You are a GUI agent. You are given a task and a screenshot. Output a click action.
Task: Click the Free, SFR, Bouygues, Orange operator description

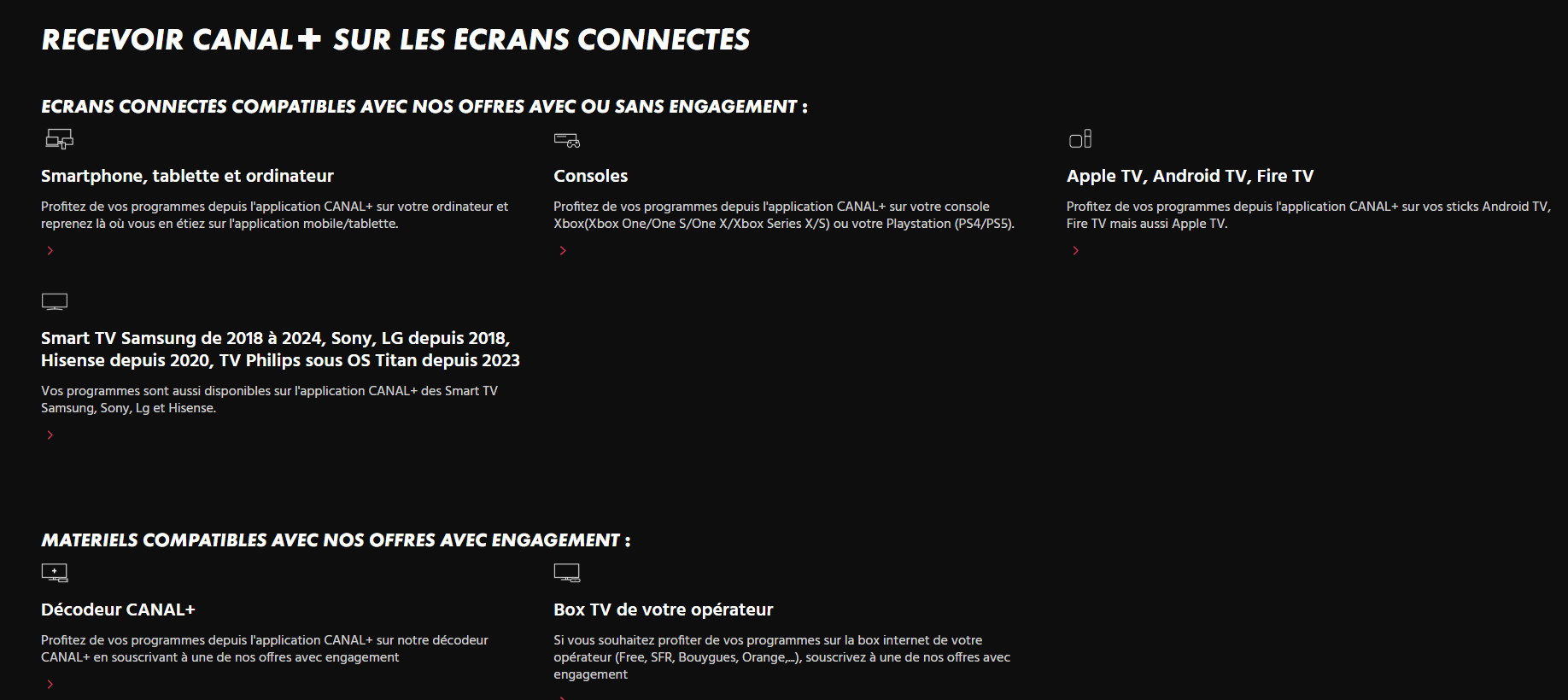[781, 657]
